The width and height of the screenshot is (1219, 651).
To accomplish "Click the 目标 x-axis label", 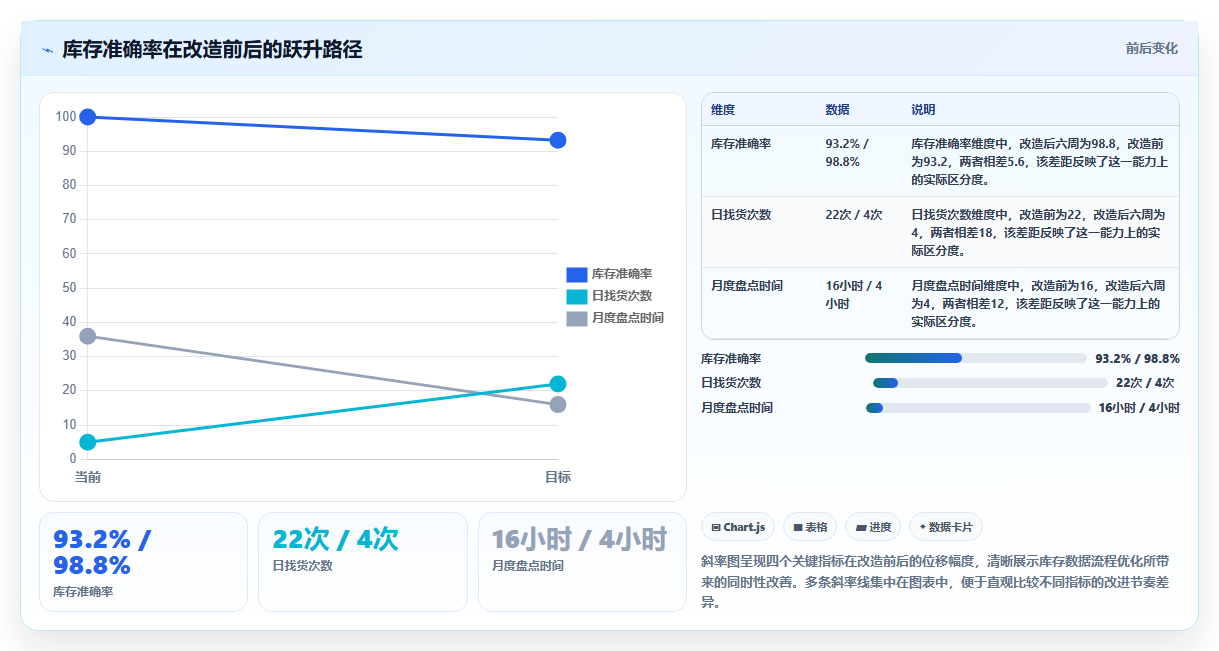I will pos(558,477).
